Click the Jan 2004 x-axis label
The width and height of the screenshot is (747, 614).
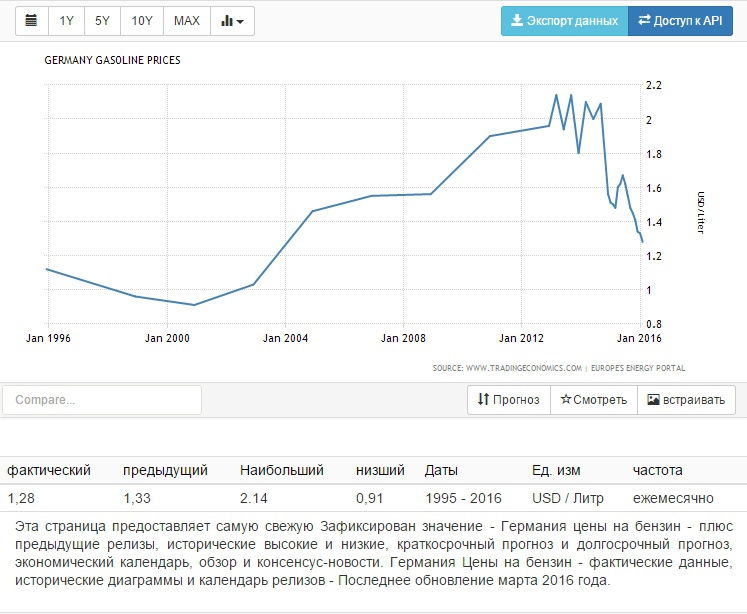point(285,338)
